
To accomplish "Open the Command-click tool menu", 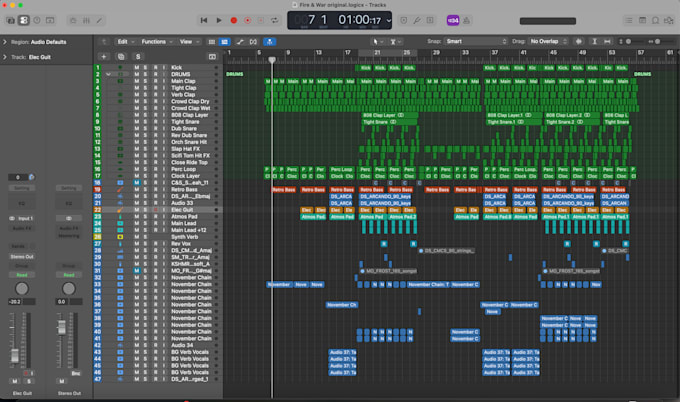I will (x=395, y=42).
